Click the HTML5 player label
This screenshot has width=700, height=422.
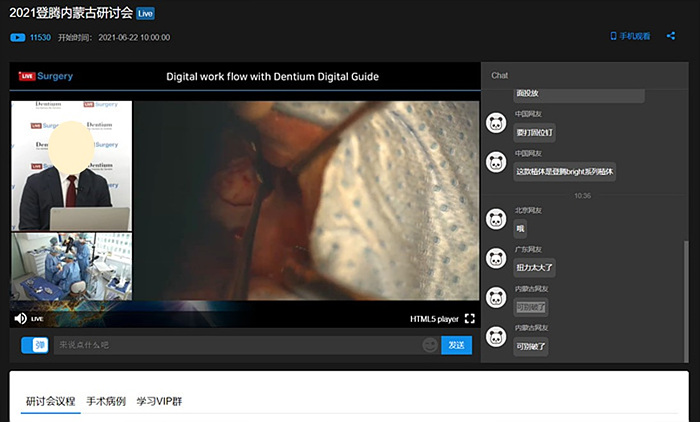click(x=434, y=319)
